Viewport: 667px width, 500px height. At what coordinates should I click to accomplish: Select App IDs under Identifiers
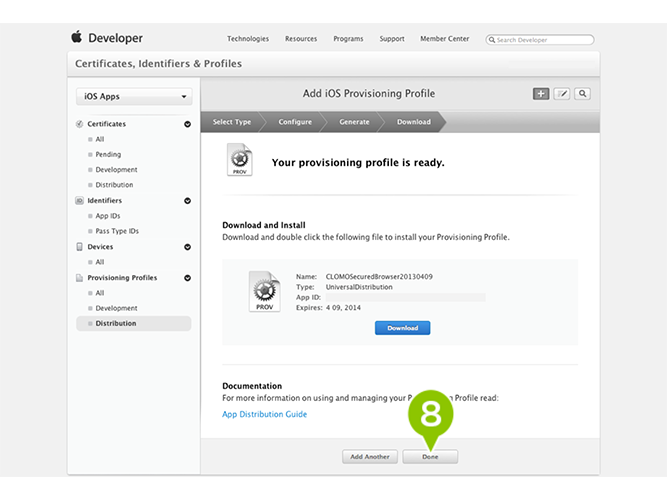[108, 216]
